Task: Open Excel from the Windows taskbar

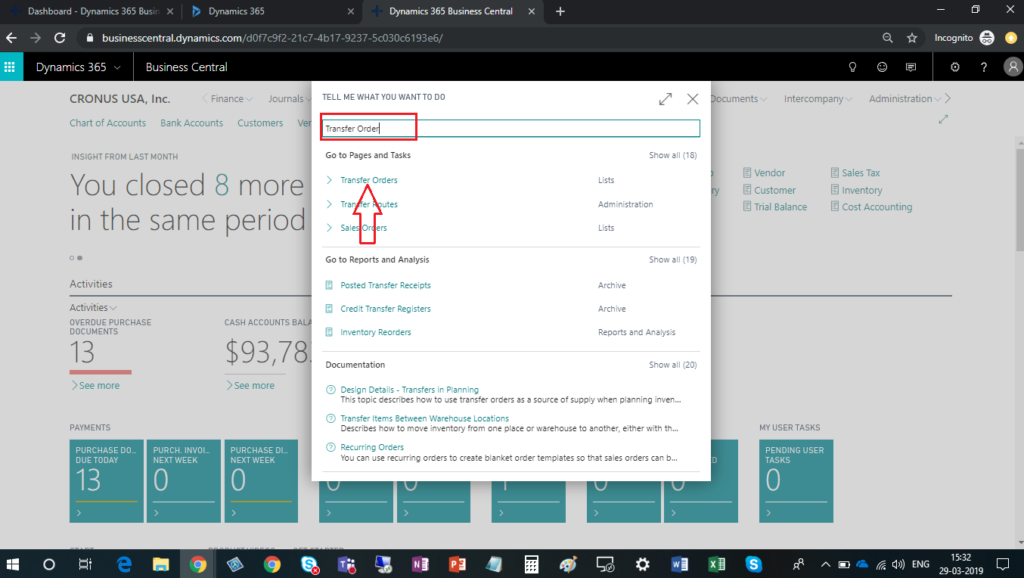Action: (716, 564)
